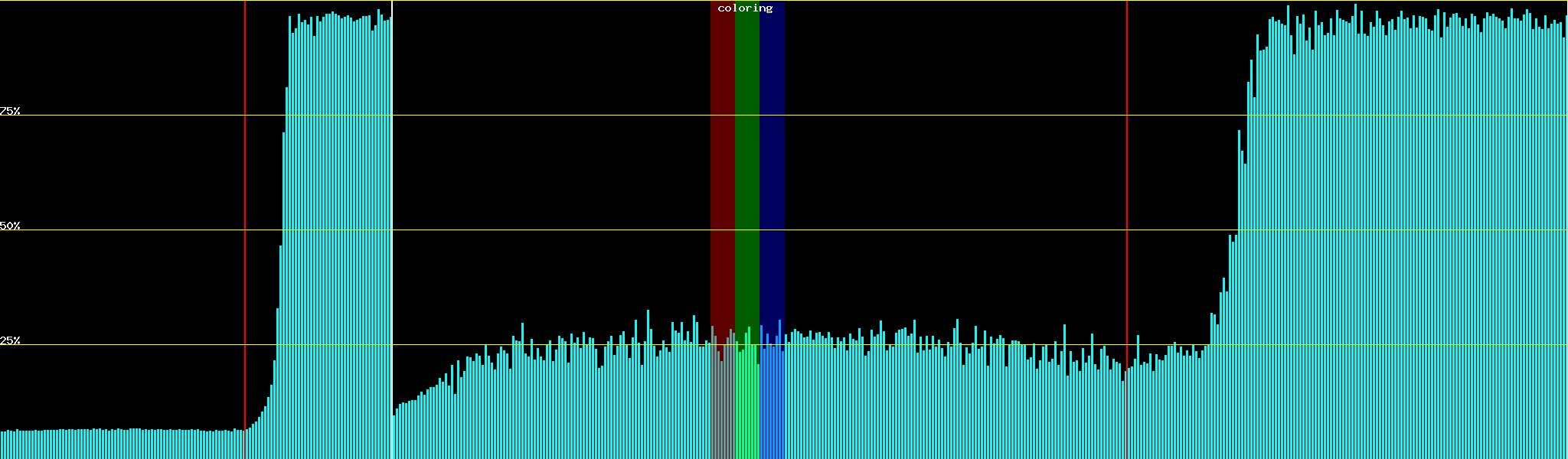
Task: Click the low flat bars at far left
Action: click(x=115, y=444)
